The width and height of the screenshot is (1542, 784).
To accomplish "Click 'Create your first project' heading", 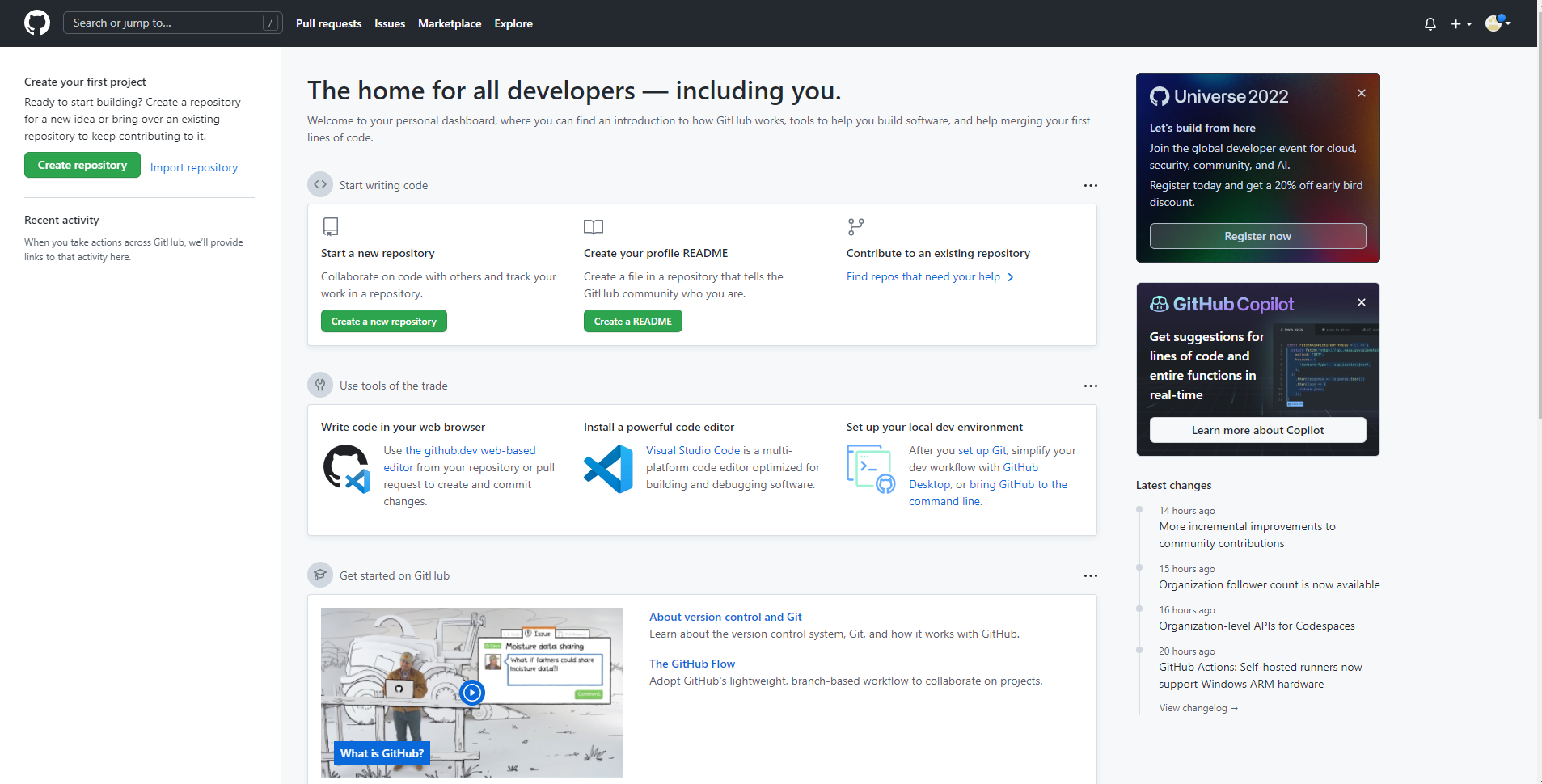I will pos(85,82).
